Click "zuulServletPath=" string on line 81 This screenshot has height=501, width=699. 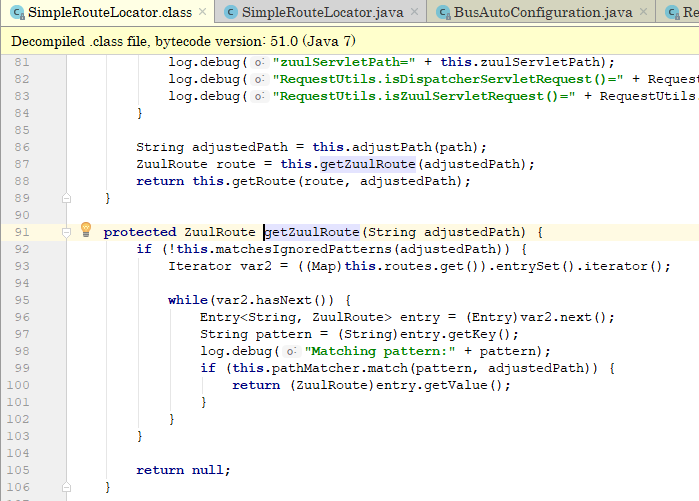click(344, 62)
